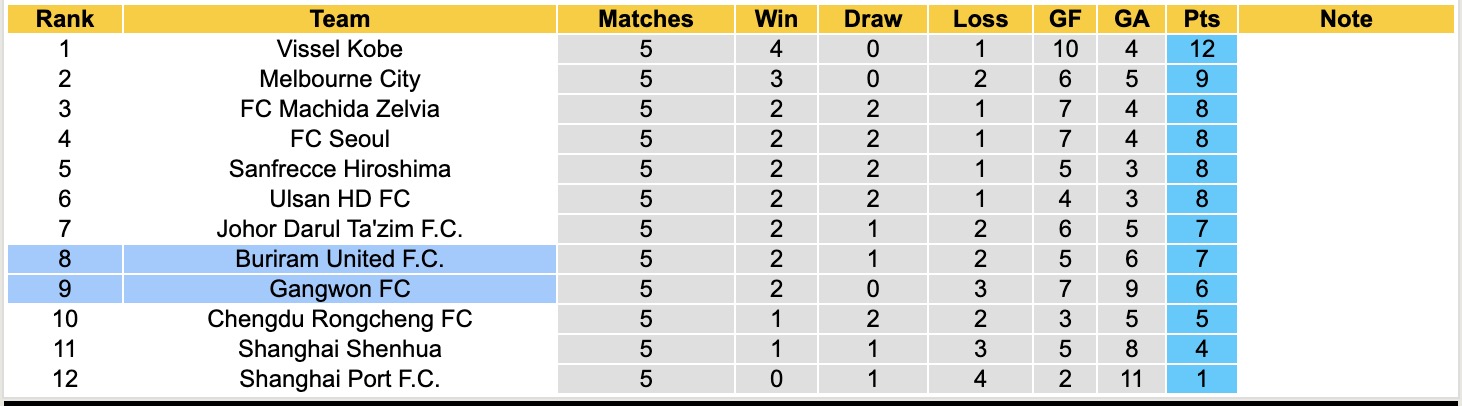
Task: Open the Vissel Kobe team entry
Action: (x=339, y=49)
